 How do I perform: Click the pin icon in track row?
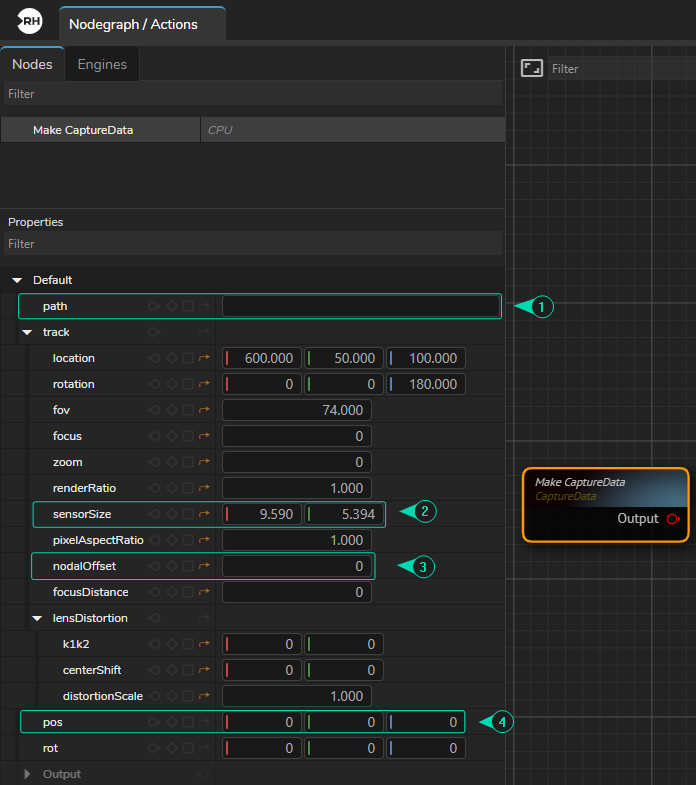point(154,332)
